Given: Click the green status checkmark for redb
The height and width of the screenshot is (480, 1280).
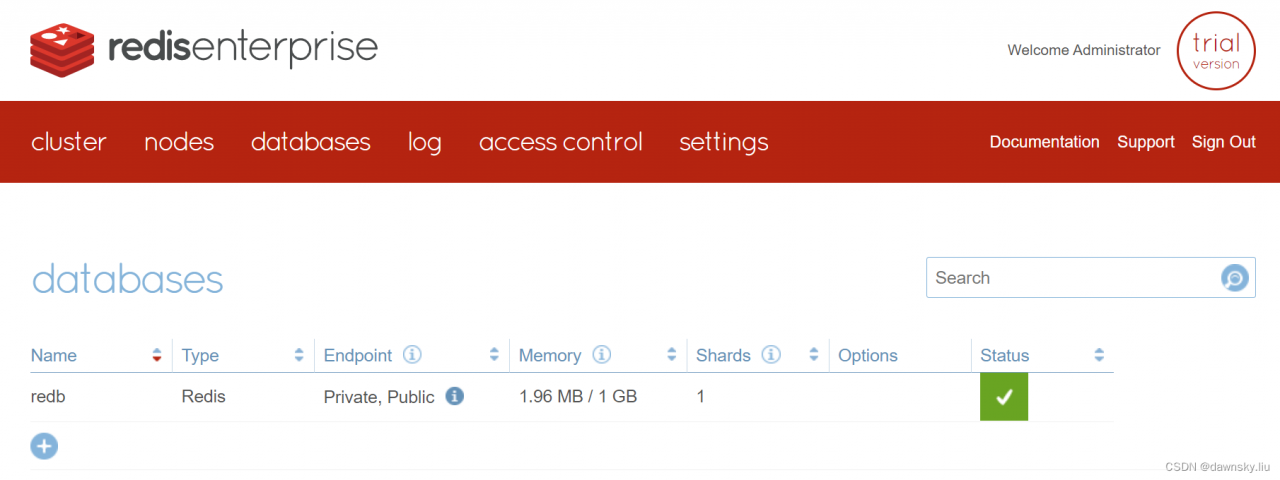Looking at the screenshot, I should [1004, 397].
